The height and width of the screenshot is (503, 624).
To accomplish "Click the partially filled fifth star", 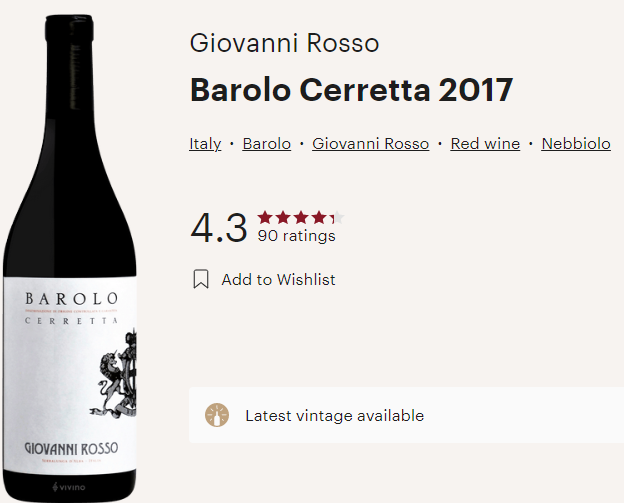I will [x=337, y=218].
